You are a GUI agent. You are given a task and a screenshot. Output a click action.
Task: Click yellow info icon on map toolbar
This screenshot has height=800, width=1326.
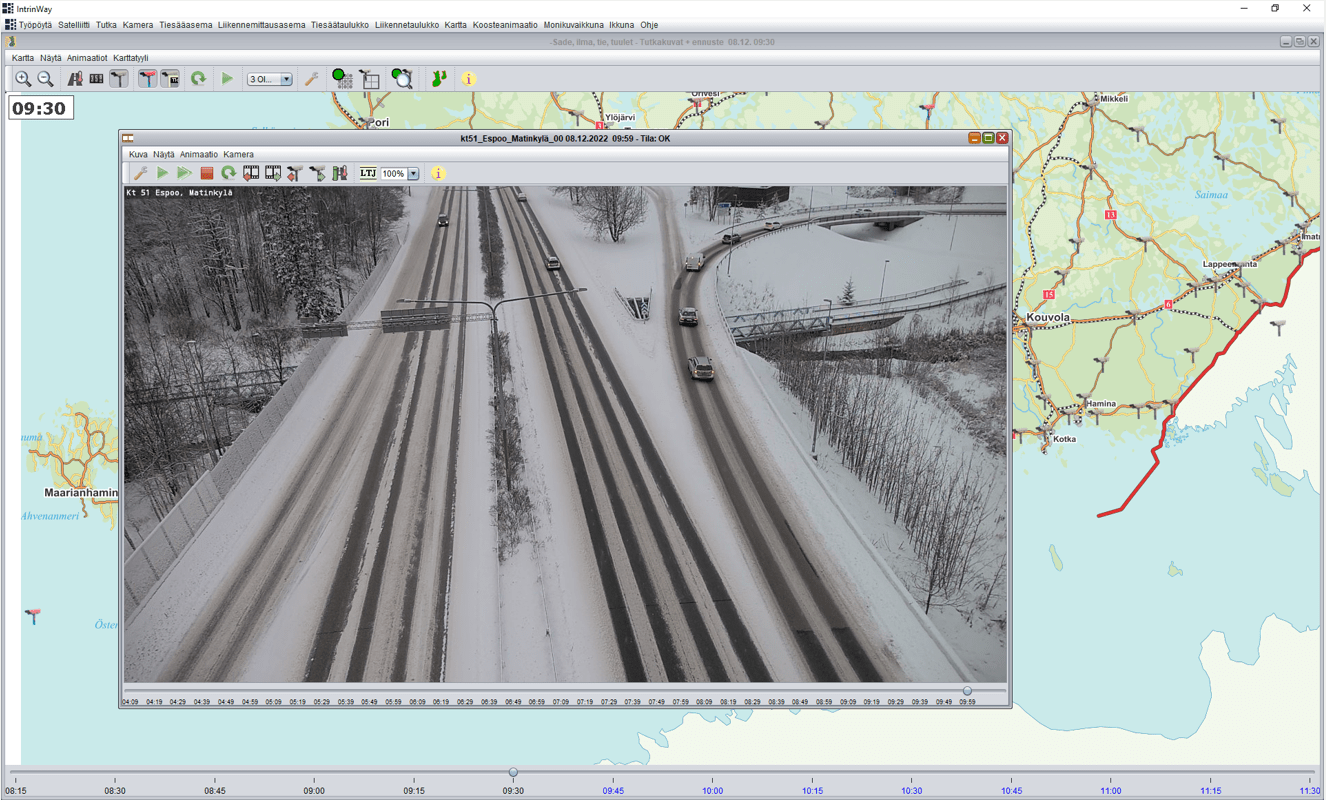[468, 79]
